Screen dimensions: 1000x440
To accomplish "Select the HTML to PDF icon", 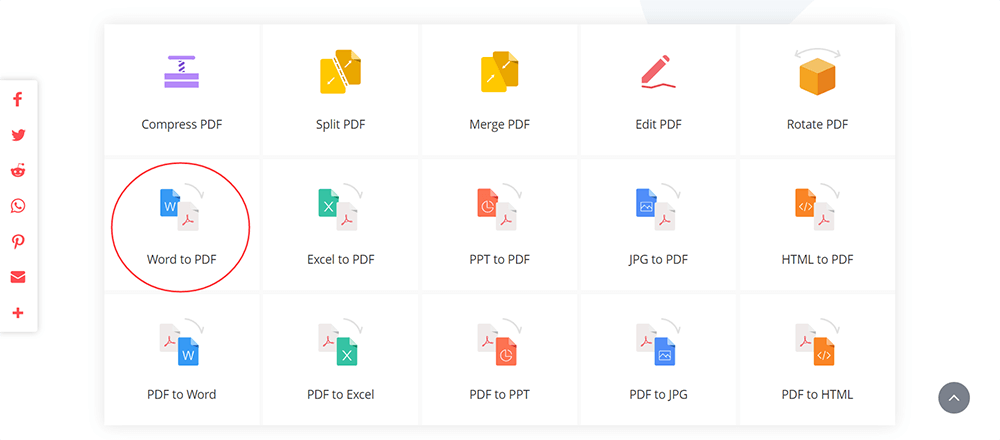I will [x=817, y=207].
